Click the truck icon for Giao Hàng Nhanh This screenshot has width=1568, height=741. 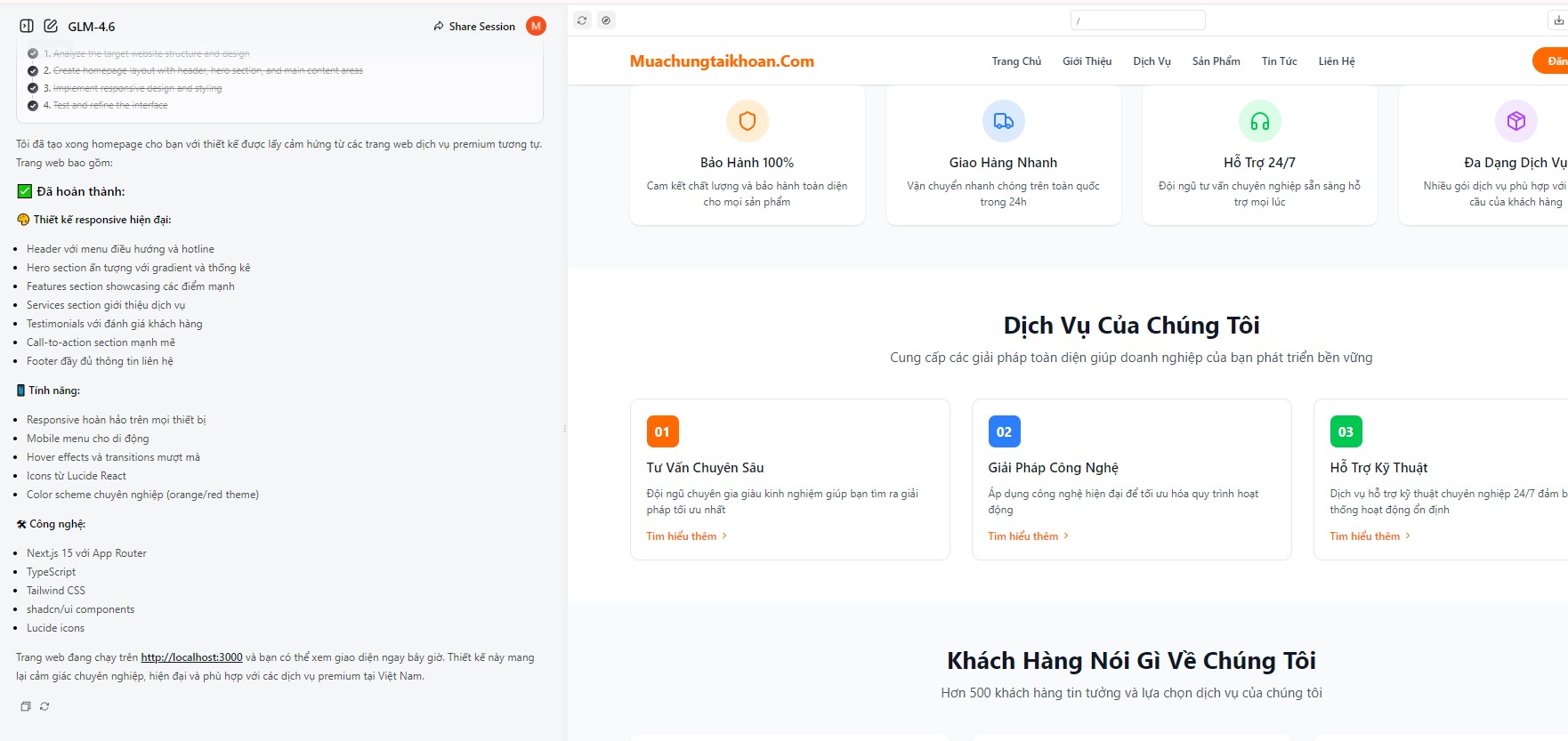(1004, 121)
